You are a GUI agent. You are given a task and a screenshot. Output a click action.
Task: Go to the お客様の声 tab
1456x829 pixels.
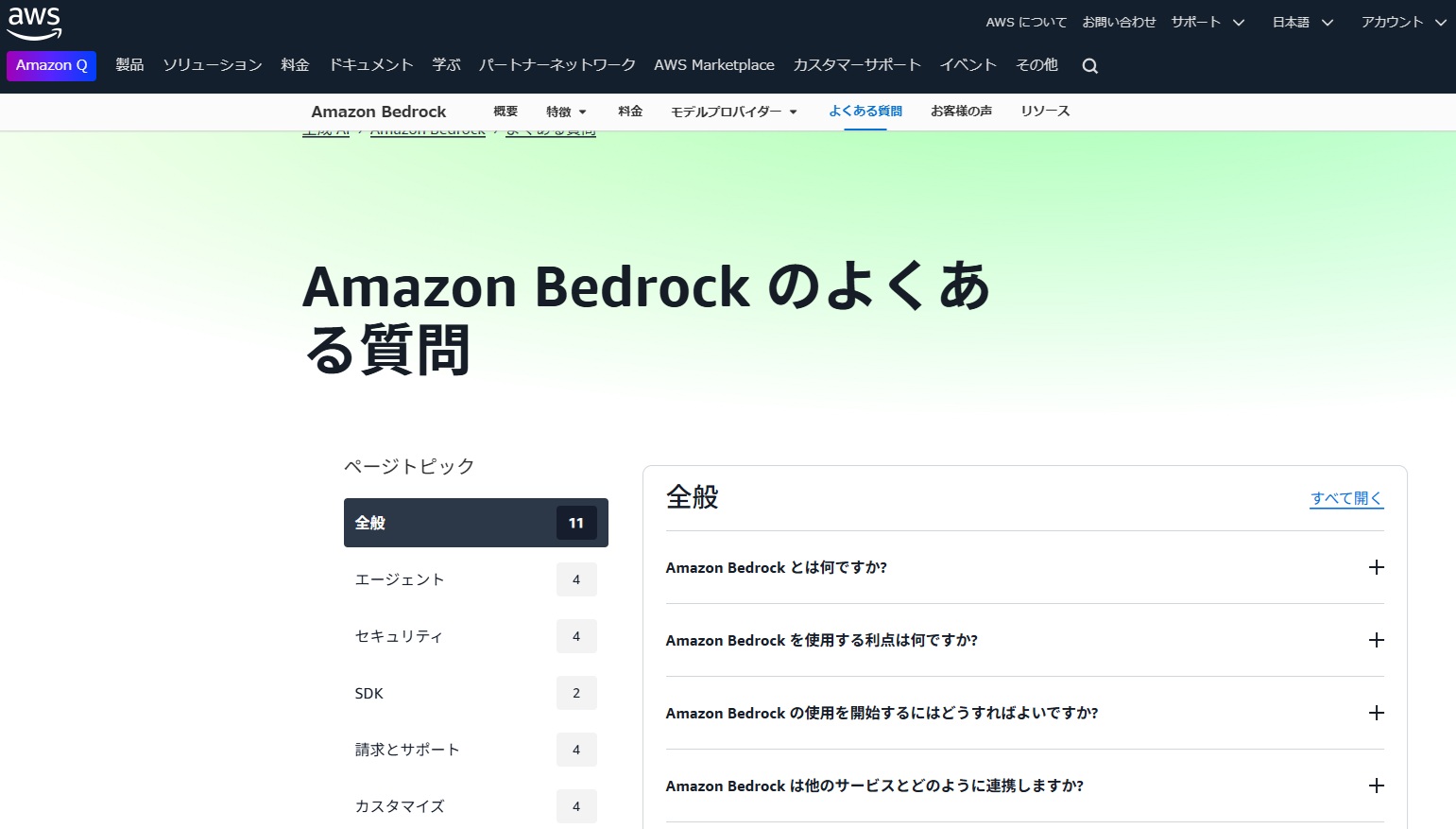[x=961, y=112]
